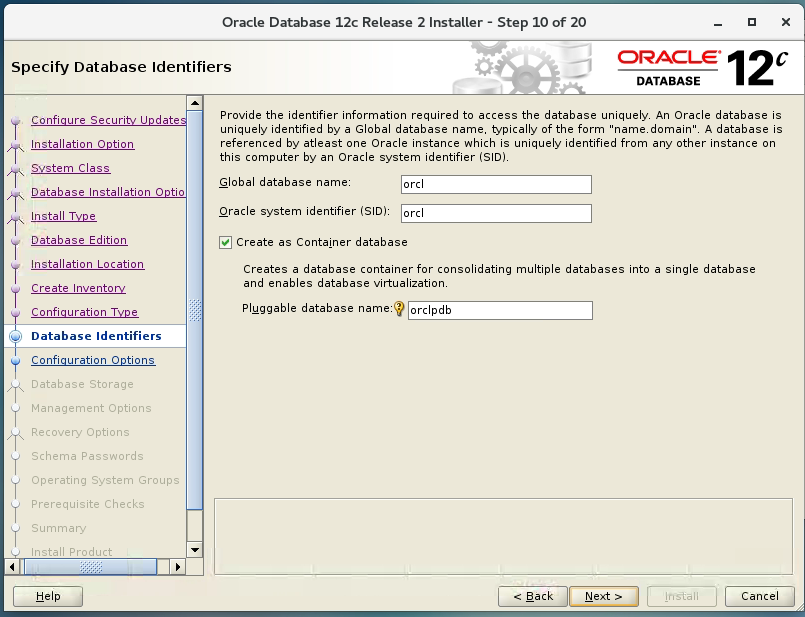Image resolution: width=805 pixels, height=617 pixels.
Task: Click the Configure Security Updates step bullet
Action: [16, 121]
